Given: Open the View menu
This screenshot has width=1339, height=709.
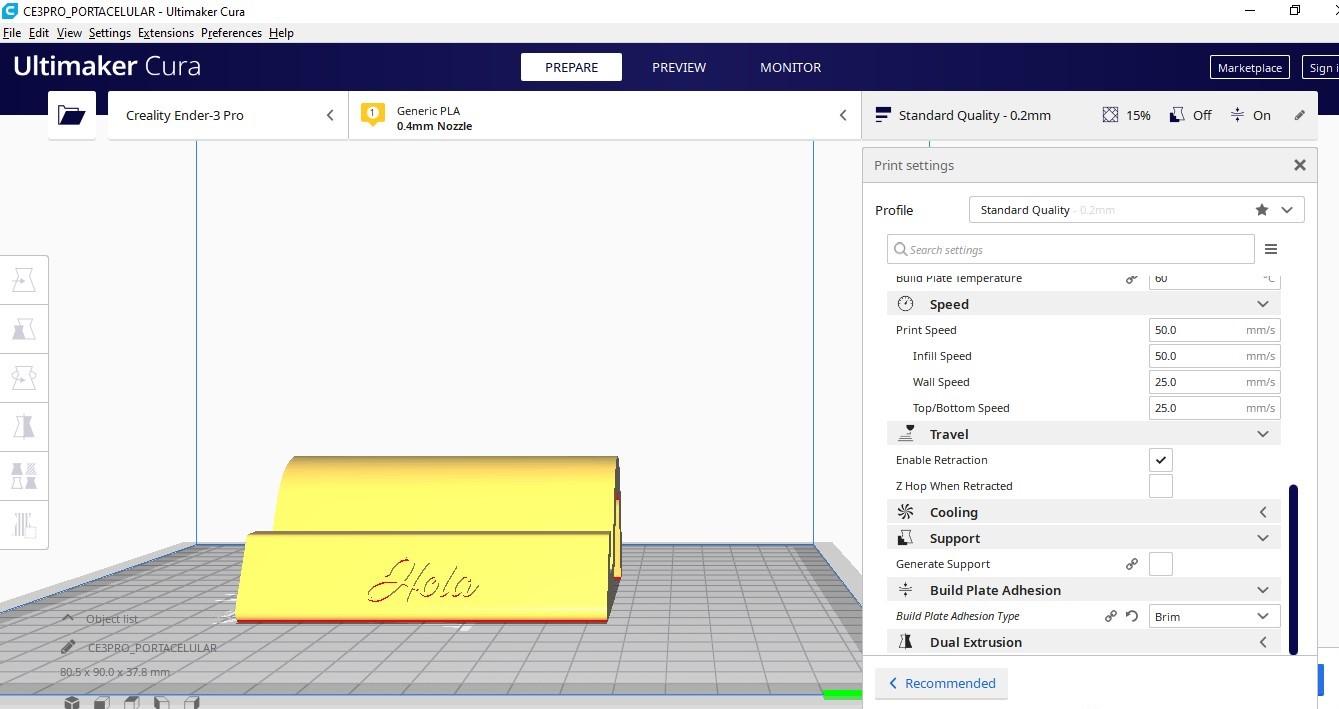Looking at the screenshot, I should (x=69, y=33).
